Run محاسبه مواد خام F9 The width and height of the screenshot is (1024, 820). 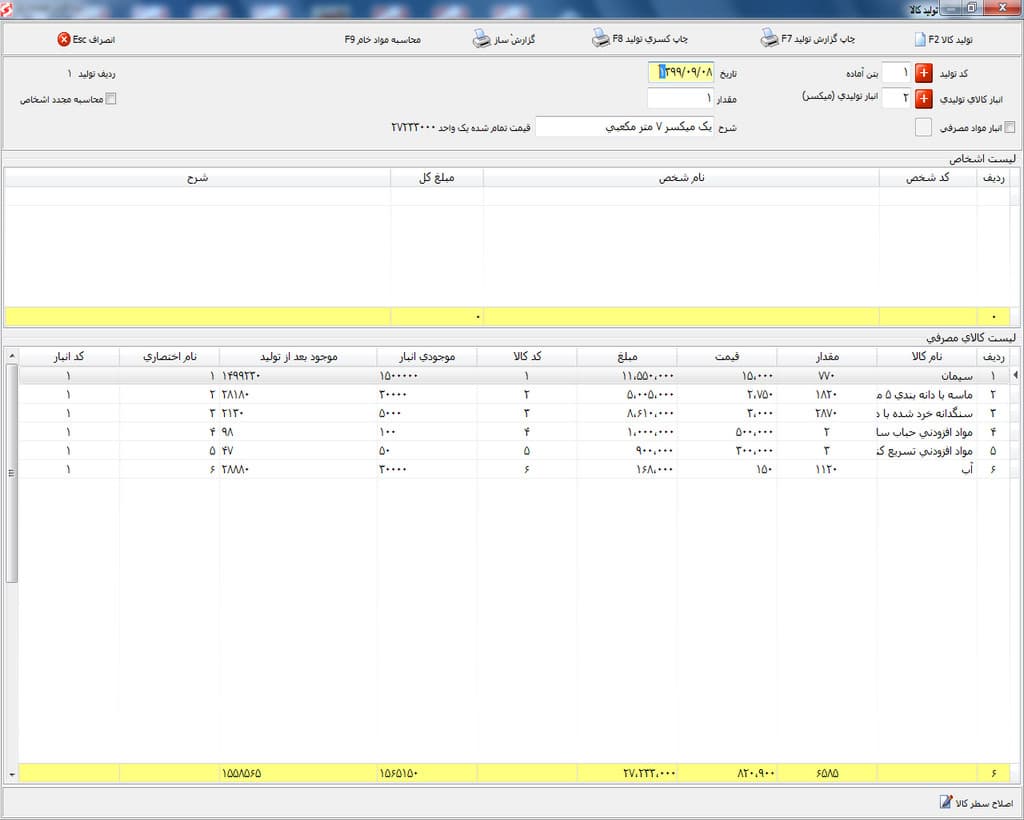(x=383, y=39)
